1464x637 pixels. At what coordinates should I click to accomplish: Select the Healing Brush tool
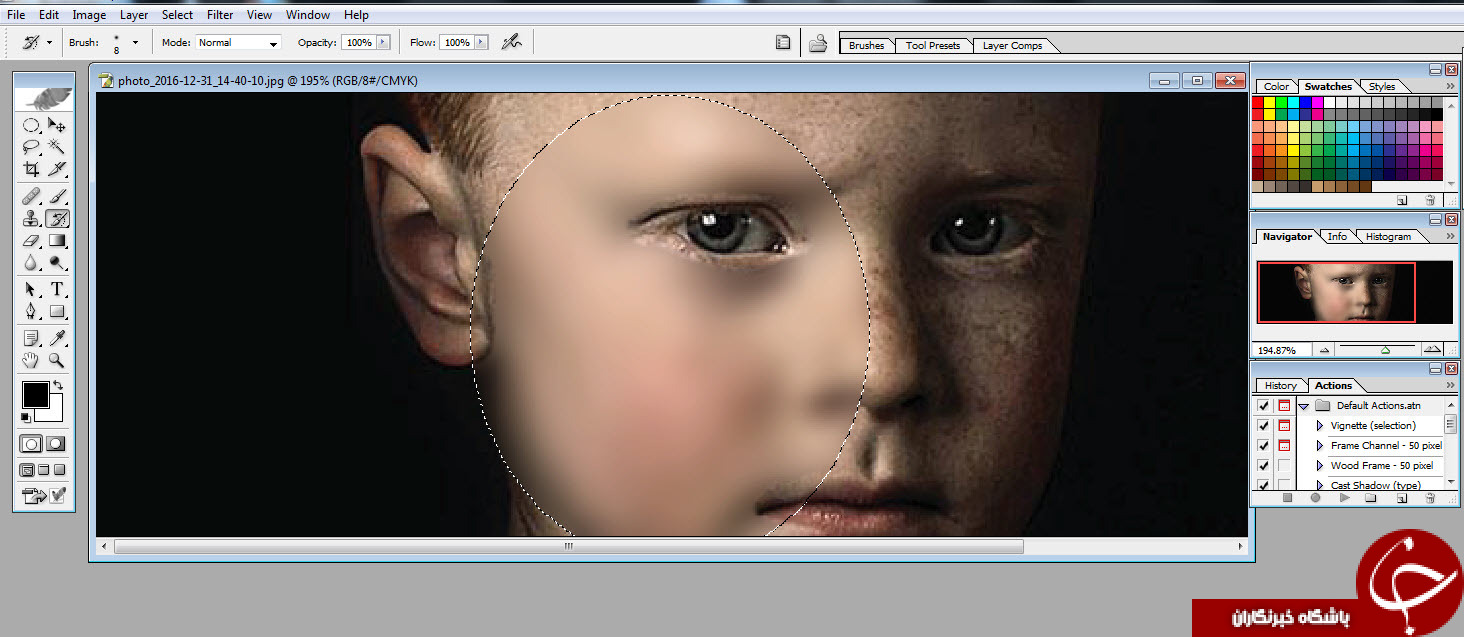point(32,196)
